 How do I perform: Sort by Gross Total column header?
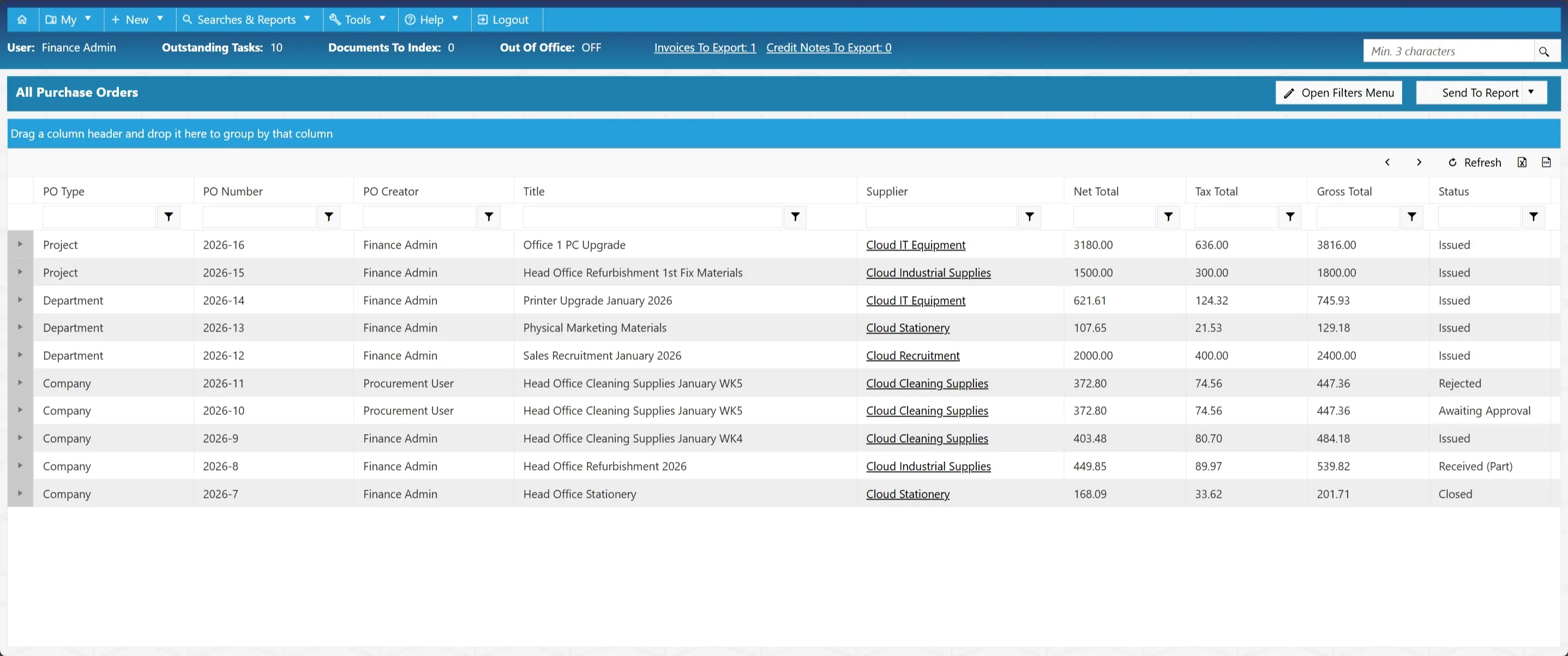(x=1344, y=191)
